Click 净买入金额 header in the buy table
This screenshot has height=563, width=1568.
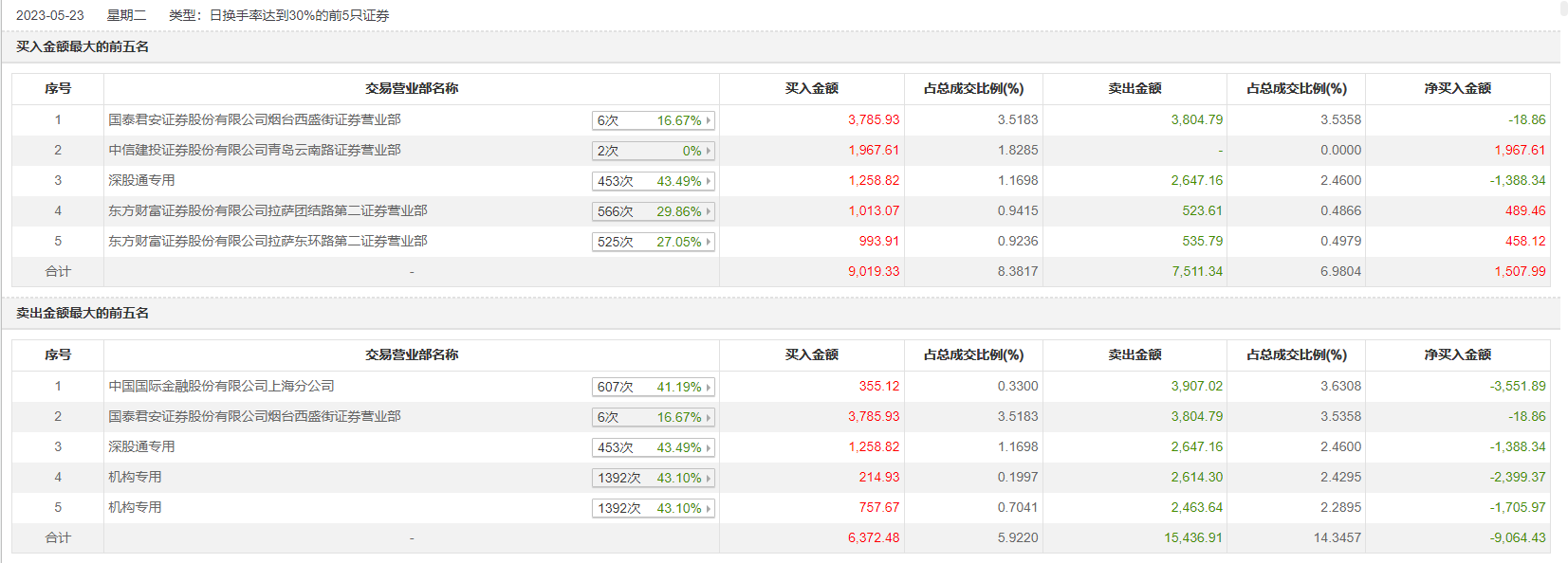click(x=1457, y=88)
